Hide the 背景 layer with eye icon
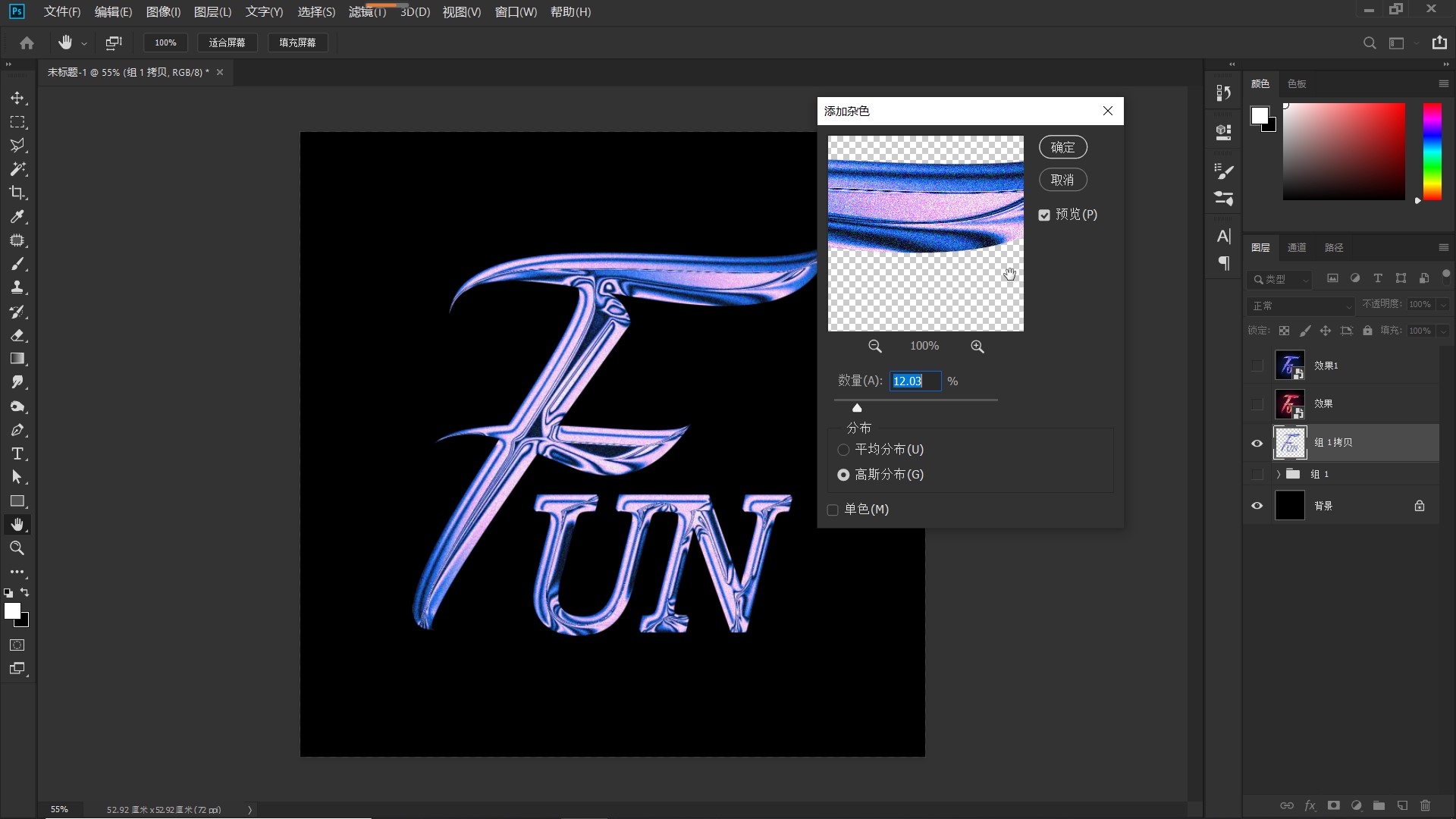Viewport: 1456px width, 819px height. pyautogui.click(x=1257, y=506)
